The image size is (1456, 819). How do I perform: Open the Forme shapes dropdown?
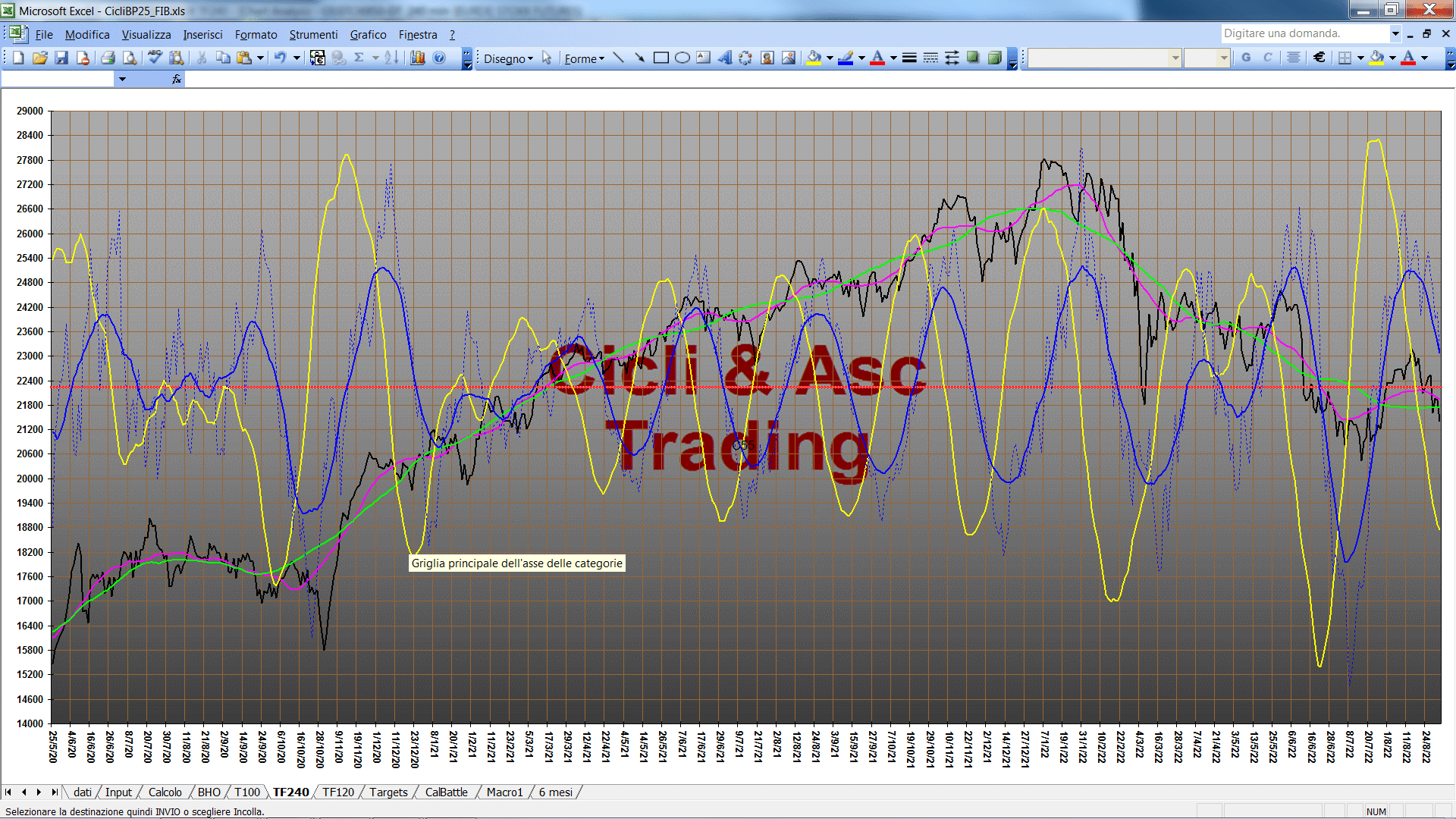pyautogui.click(x=584, y=58)
